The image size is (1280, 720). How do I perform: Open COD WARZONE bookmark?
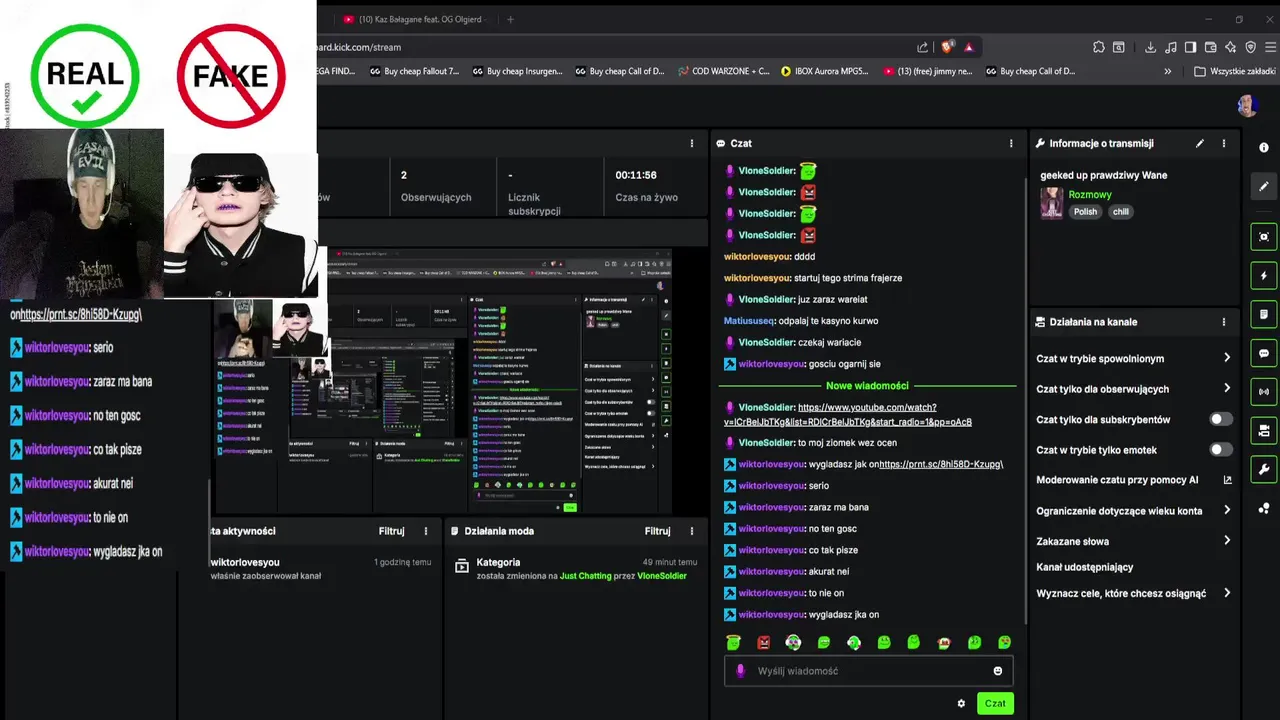pyautogui.click(x=724, y=71)
